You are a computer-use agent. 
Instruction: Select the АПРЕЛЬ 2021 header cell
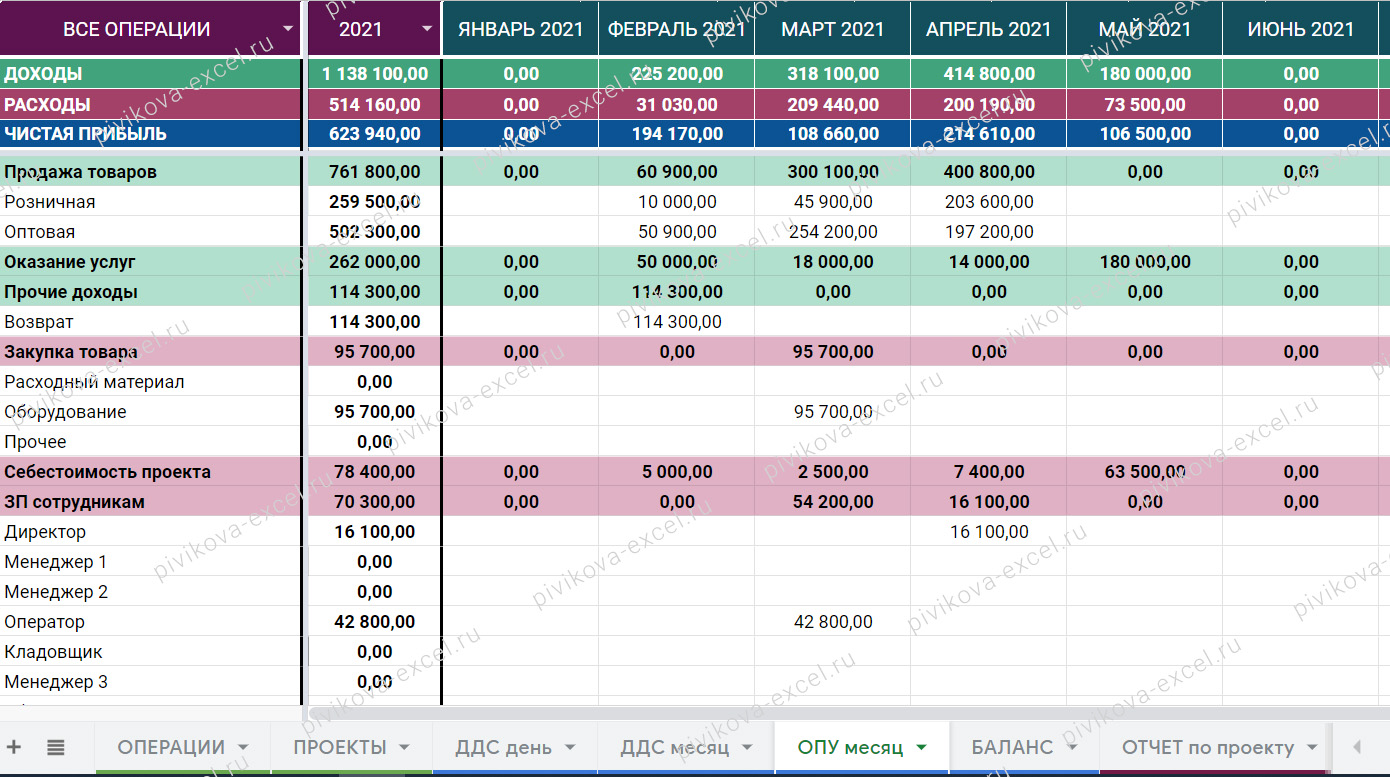989,29
